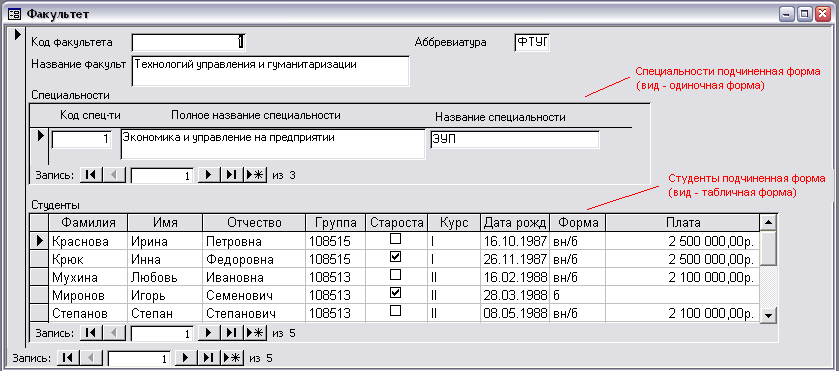Add new record in Студенты navigator
Image resolution: width=839 pixels, height=371 pixels.
point(255,332)
